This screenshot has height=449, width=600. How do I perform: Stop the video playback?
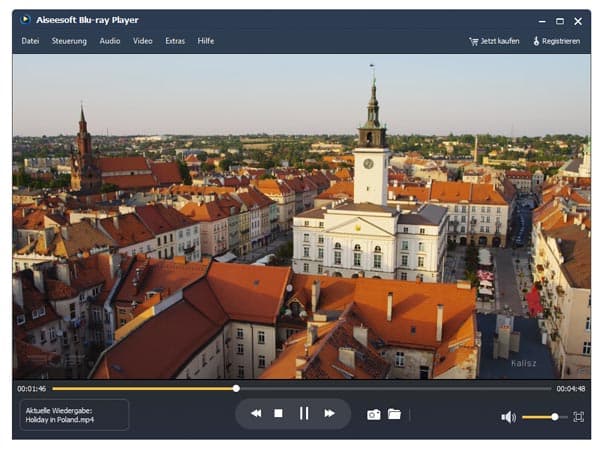[279, 413]
